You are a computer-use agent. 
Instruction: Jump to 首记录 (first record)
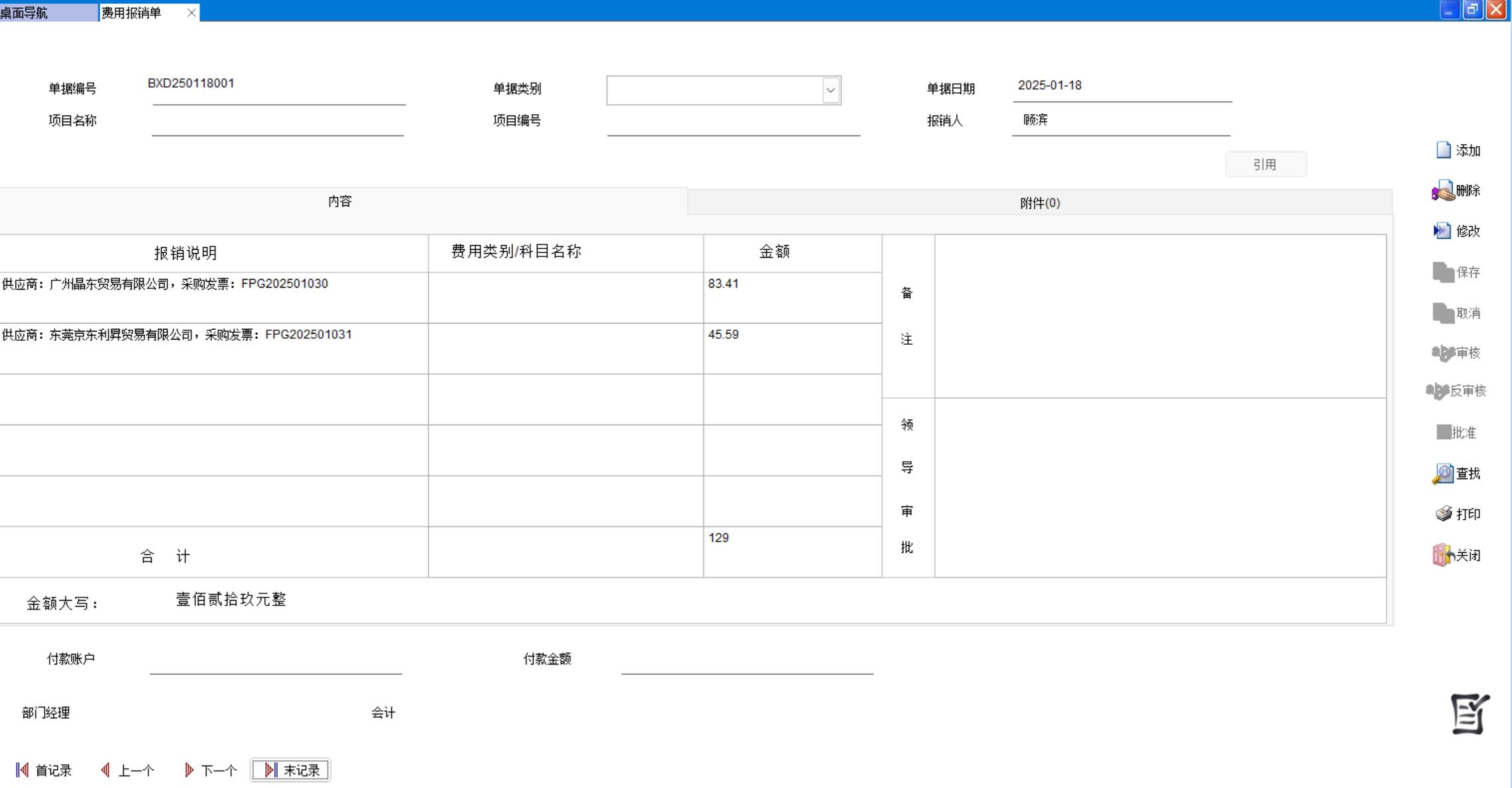44,770
